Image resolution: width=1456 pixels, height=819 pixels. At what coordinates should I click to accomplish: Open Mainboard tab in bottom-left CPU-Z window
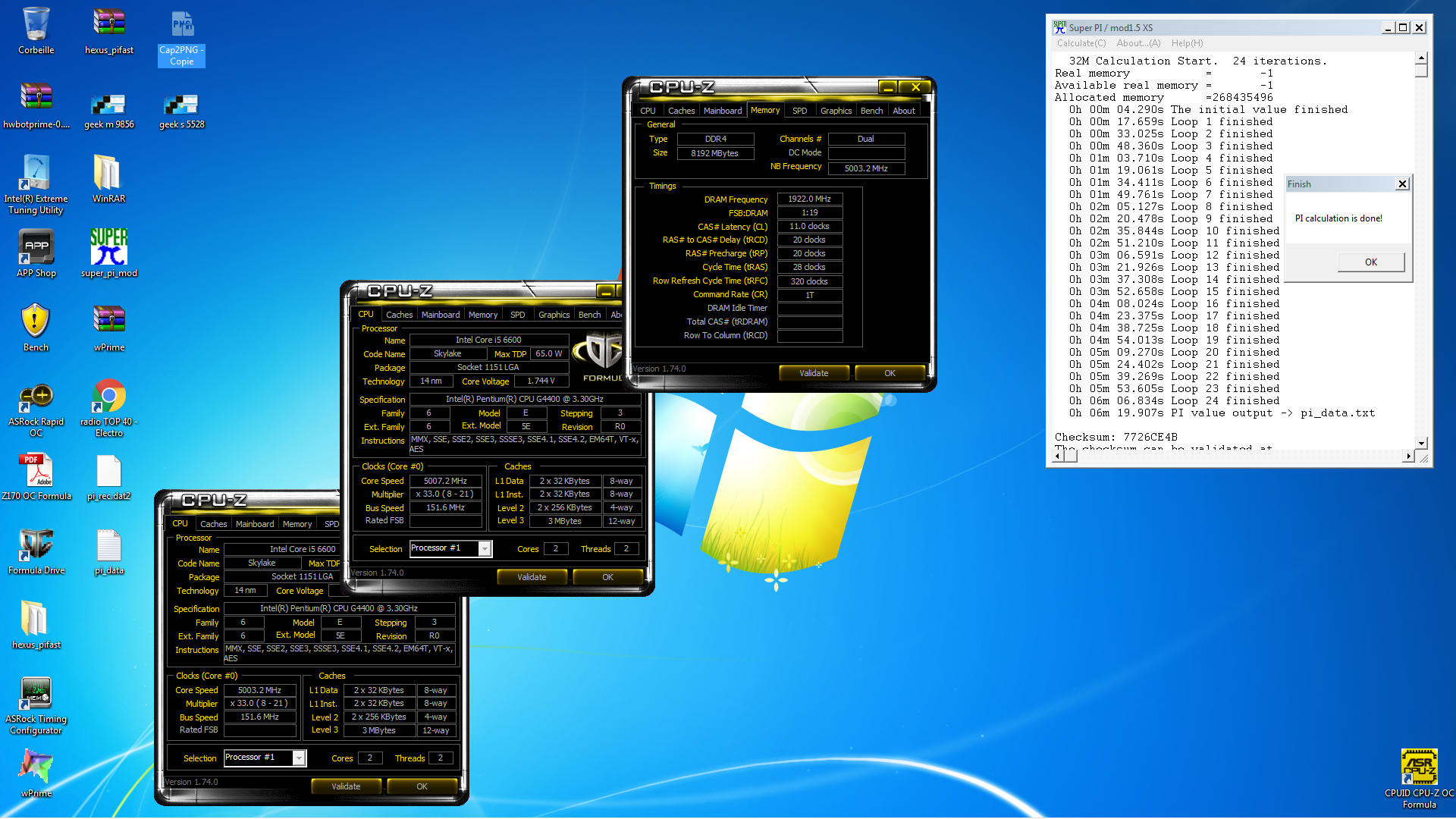[x=255, y=524]
